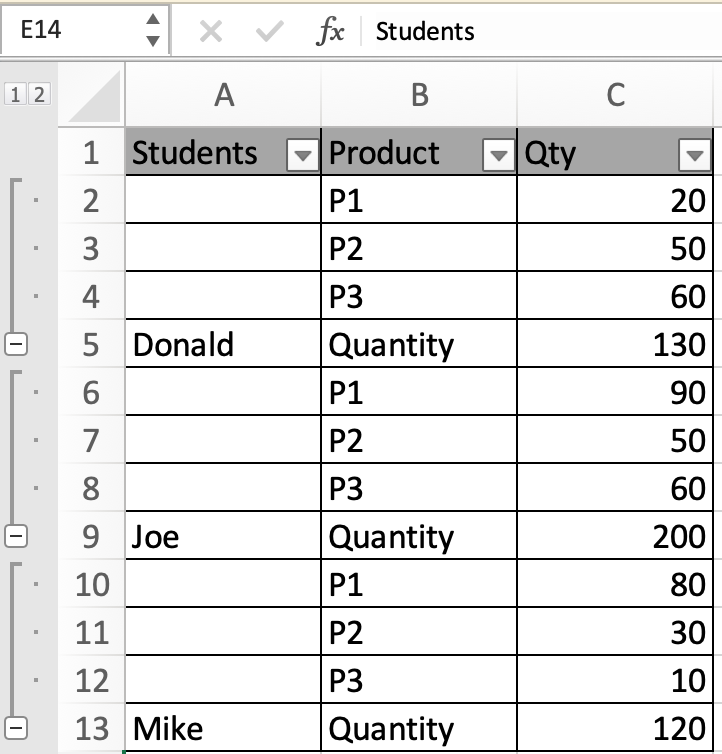This screenshot has height=754, width=722.
Task: Select column B header
Action: (419, 95)
